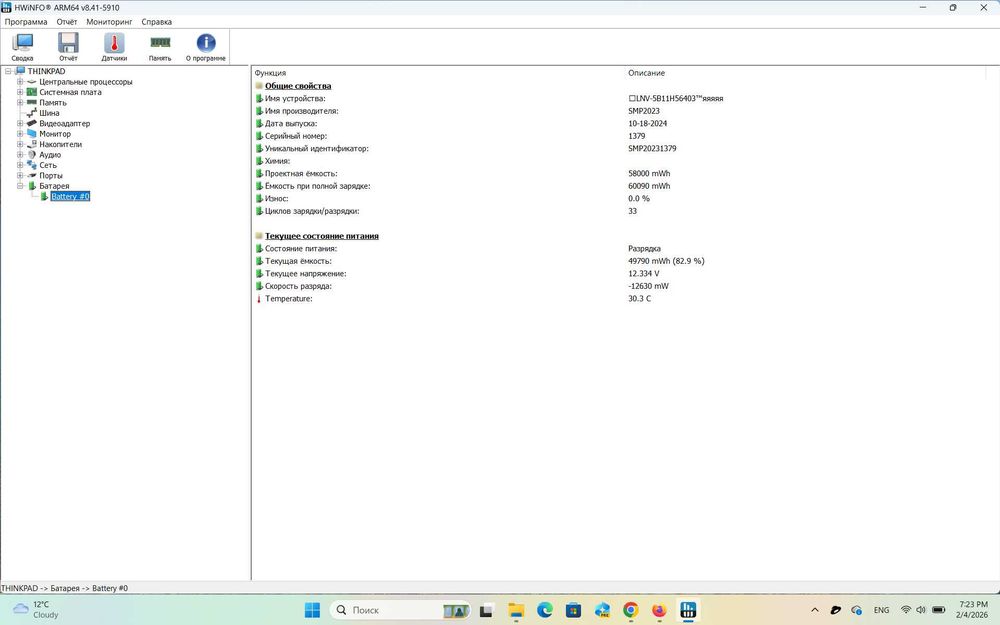
Task: Click the 12.334 V voltage value
Action: 643,274
